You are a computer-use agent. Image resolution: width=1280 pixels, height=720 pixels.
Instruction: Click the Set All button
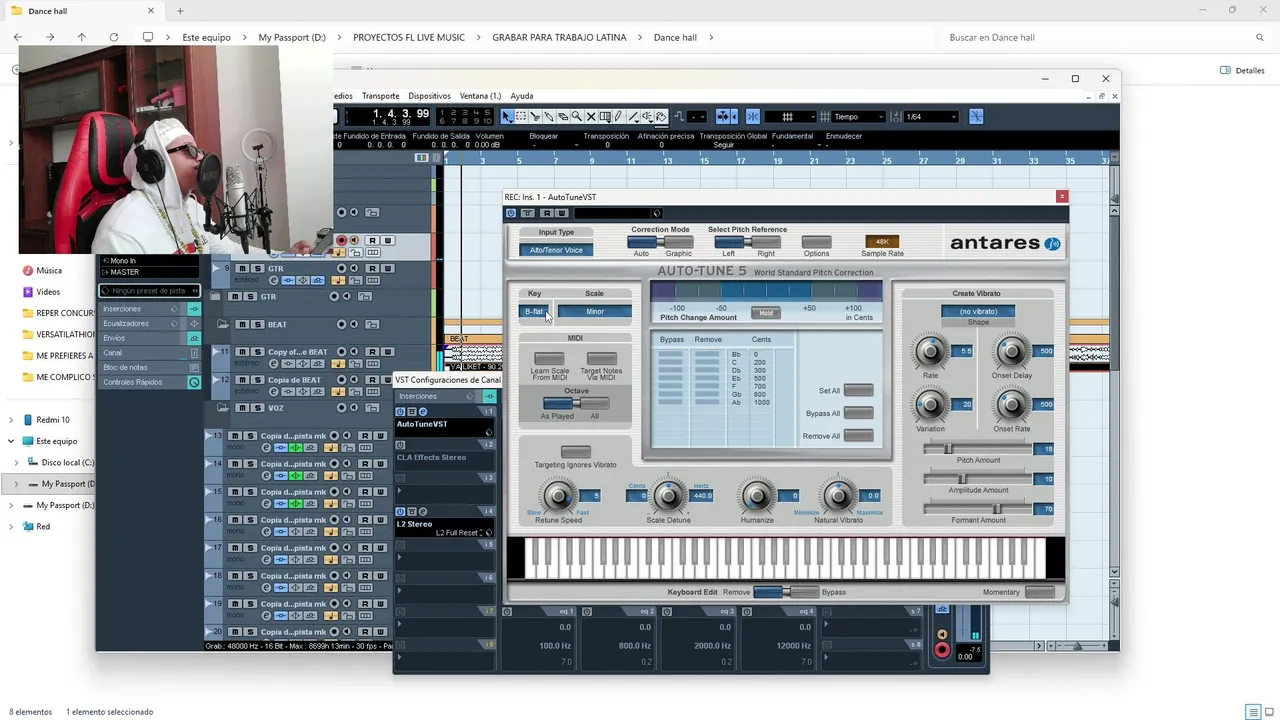coord(858,390)
